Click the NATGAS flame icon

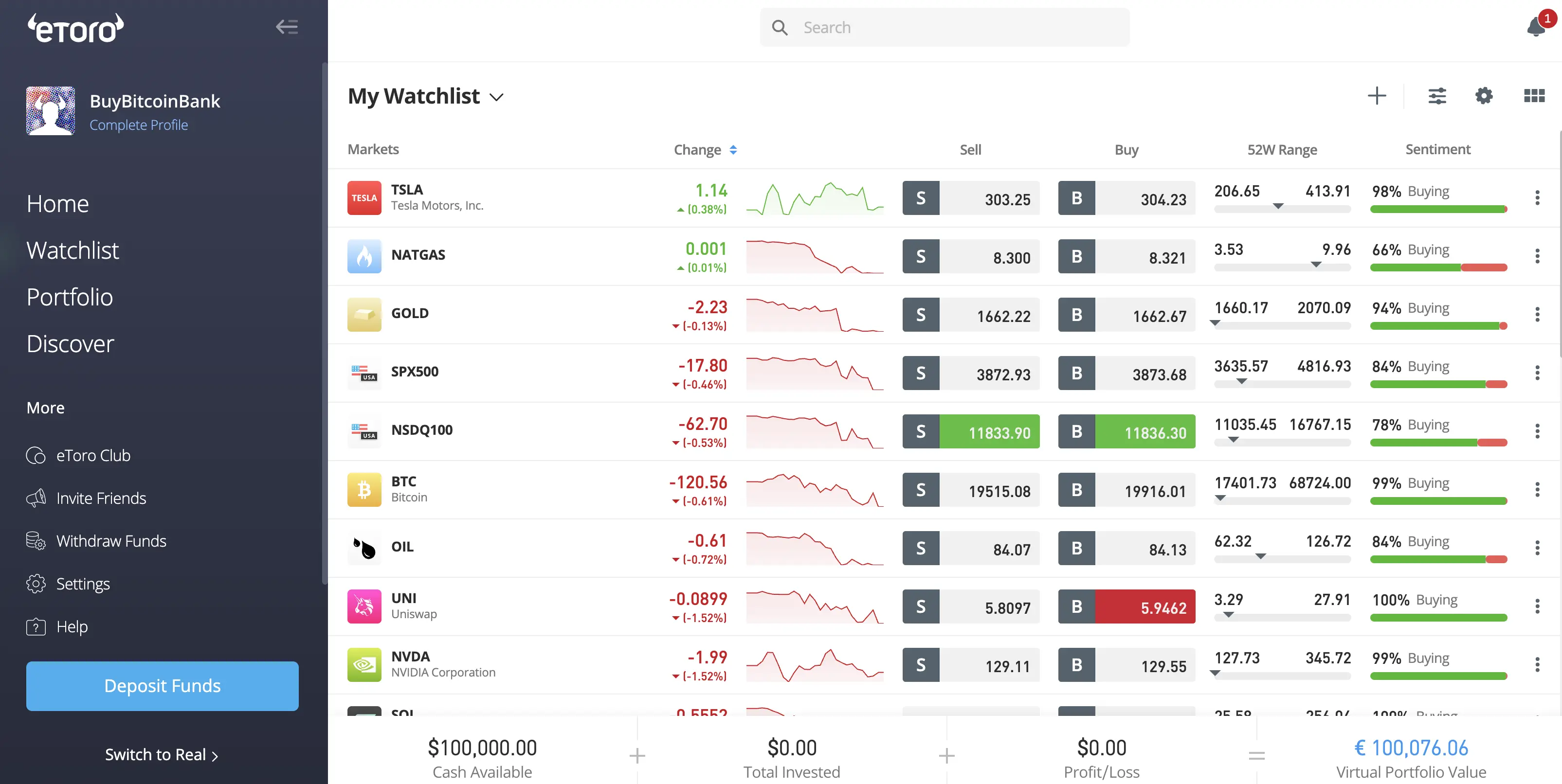364,256
